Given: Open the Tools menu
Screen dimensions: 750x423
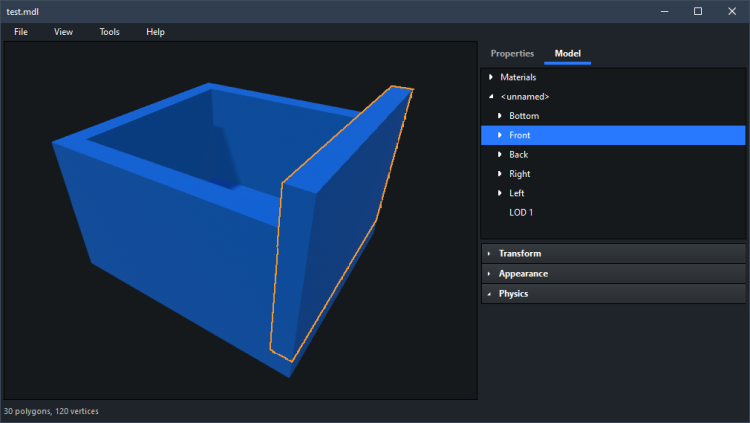Looking at the screenshot, I should coord(109,32).
